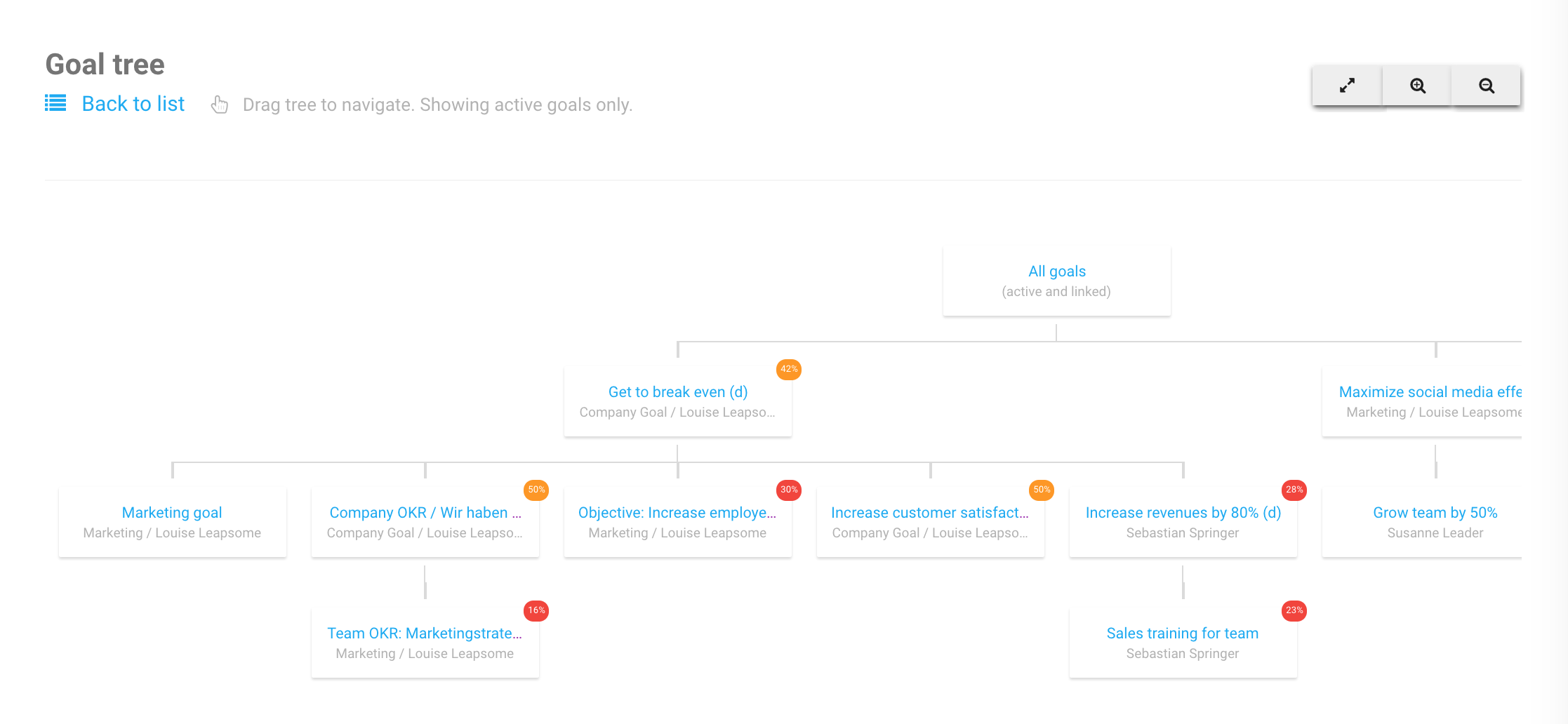Click the drag hand pointer icon

pos(220,105)
